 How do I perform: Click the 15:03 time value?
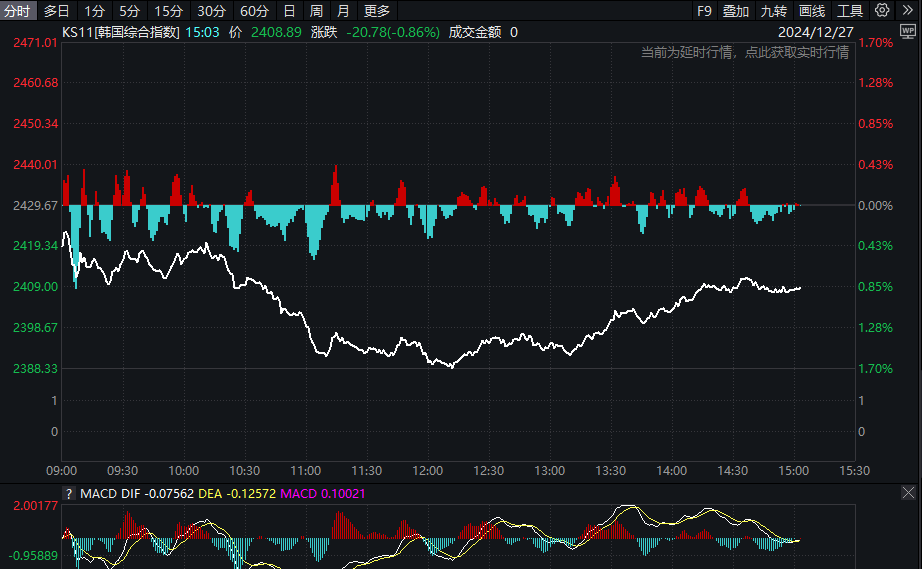click(202, 32)
